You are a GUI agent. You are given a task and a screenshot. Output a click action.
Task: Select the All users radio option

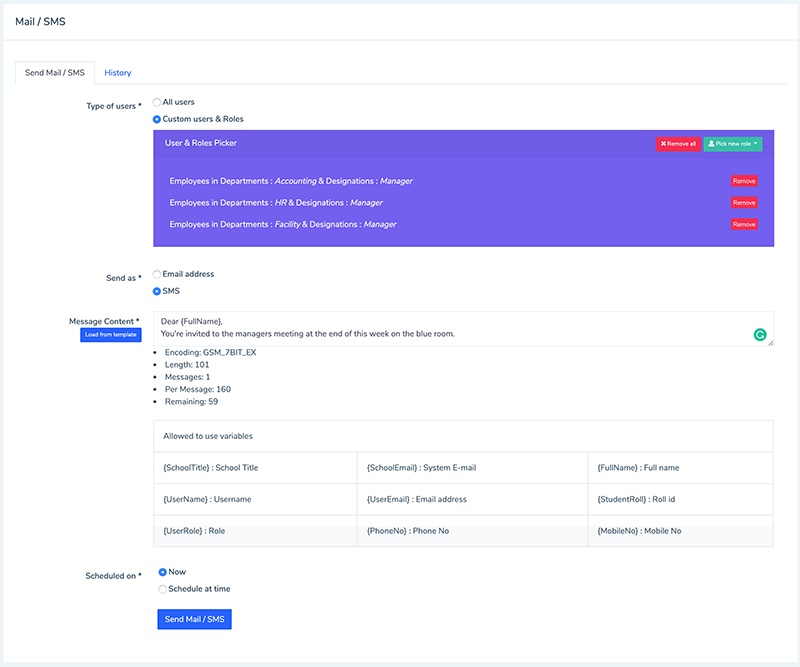tap(157, 102)
